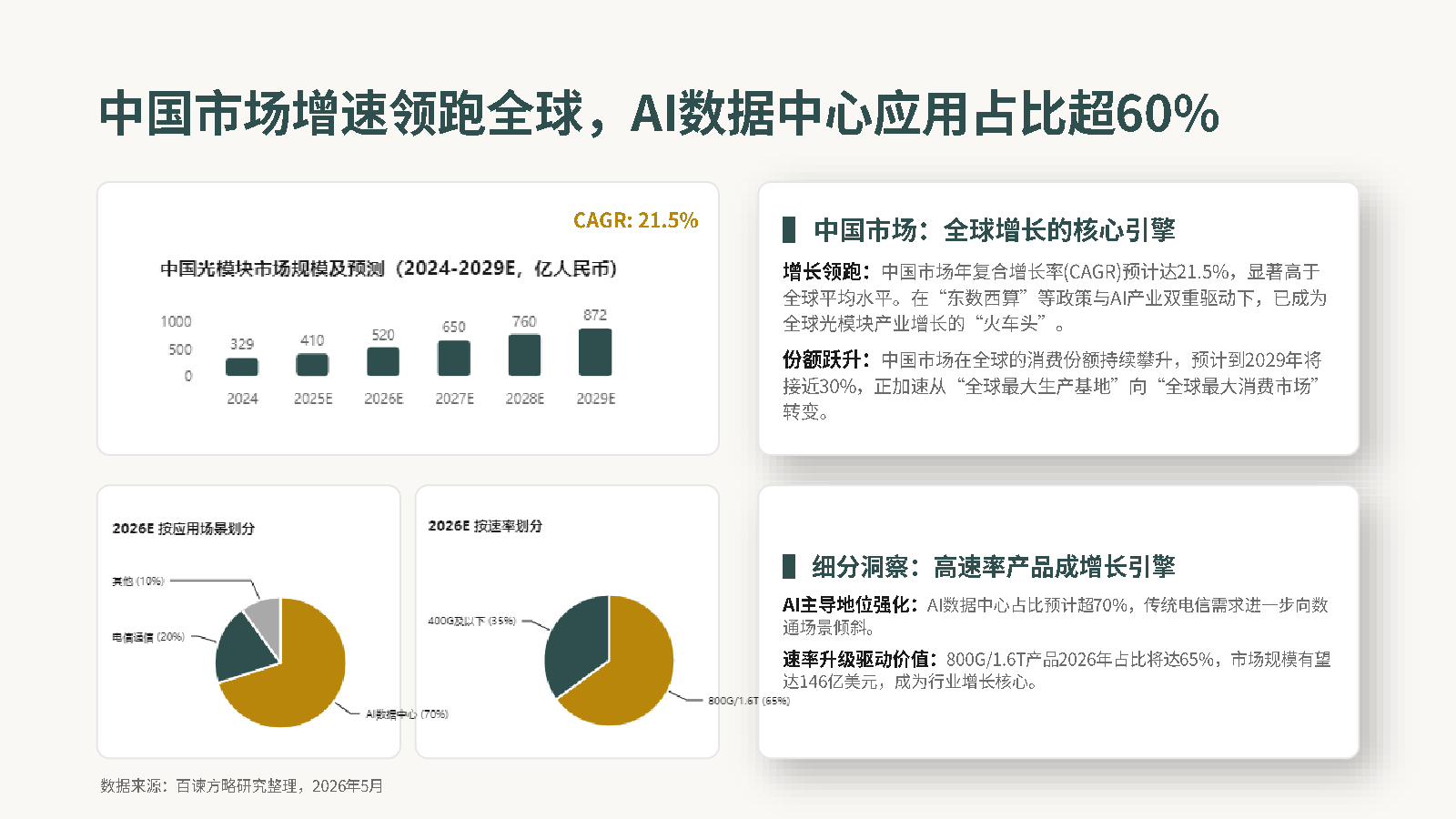The height and width of the screenshot is (819, 1456).
Task: Click the slide title about 中国市场增速领跑全球
Action: pyautogui.click(x=659, y=114)
